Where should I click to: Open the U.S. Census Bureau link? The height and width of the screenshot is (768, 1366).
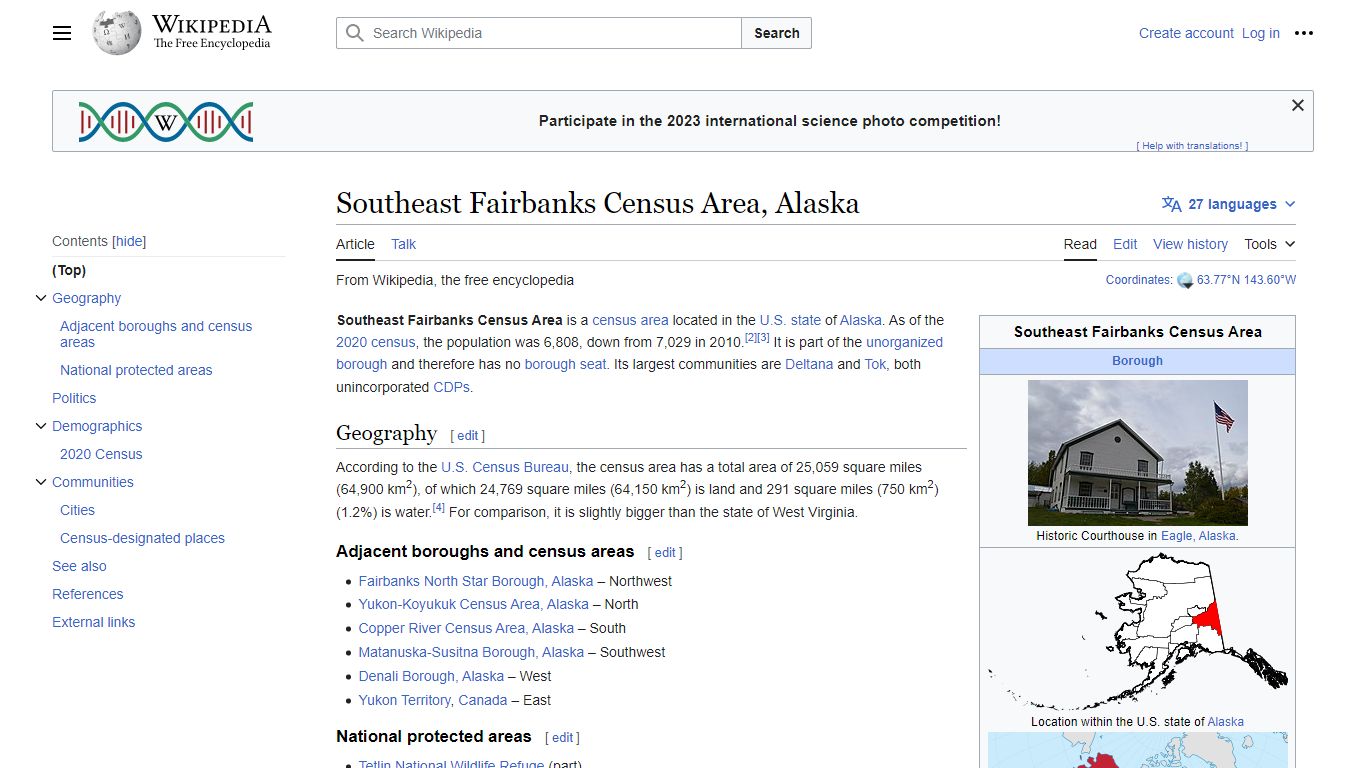[x=505, y=467]
